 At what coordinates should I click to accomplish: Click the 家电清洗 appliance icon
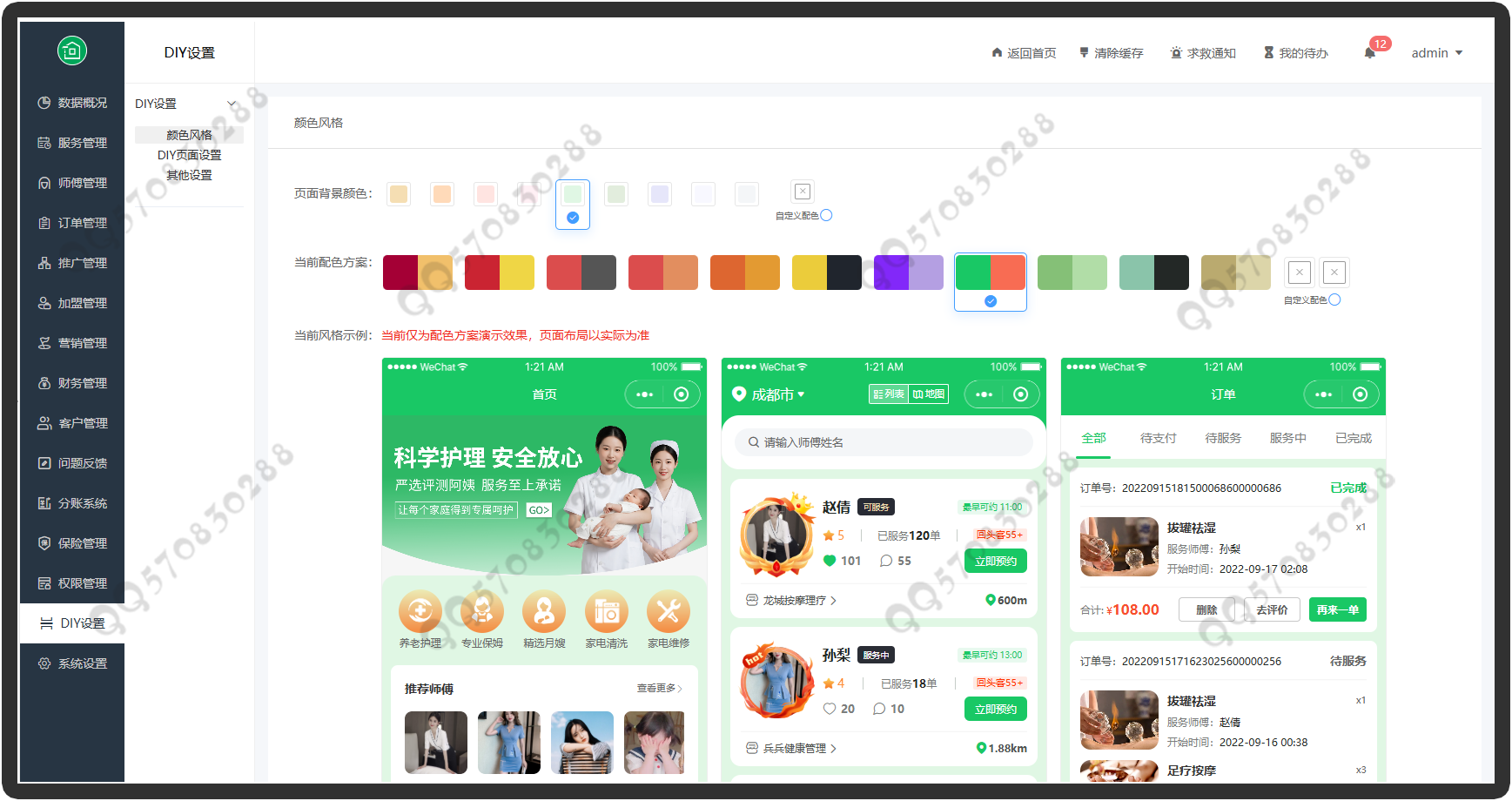point(607,612)
